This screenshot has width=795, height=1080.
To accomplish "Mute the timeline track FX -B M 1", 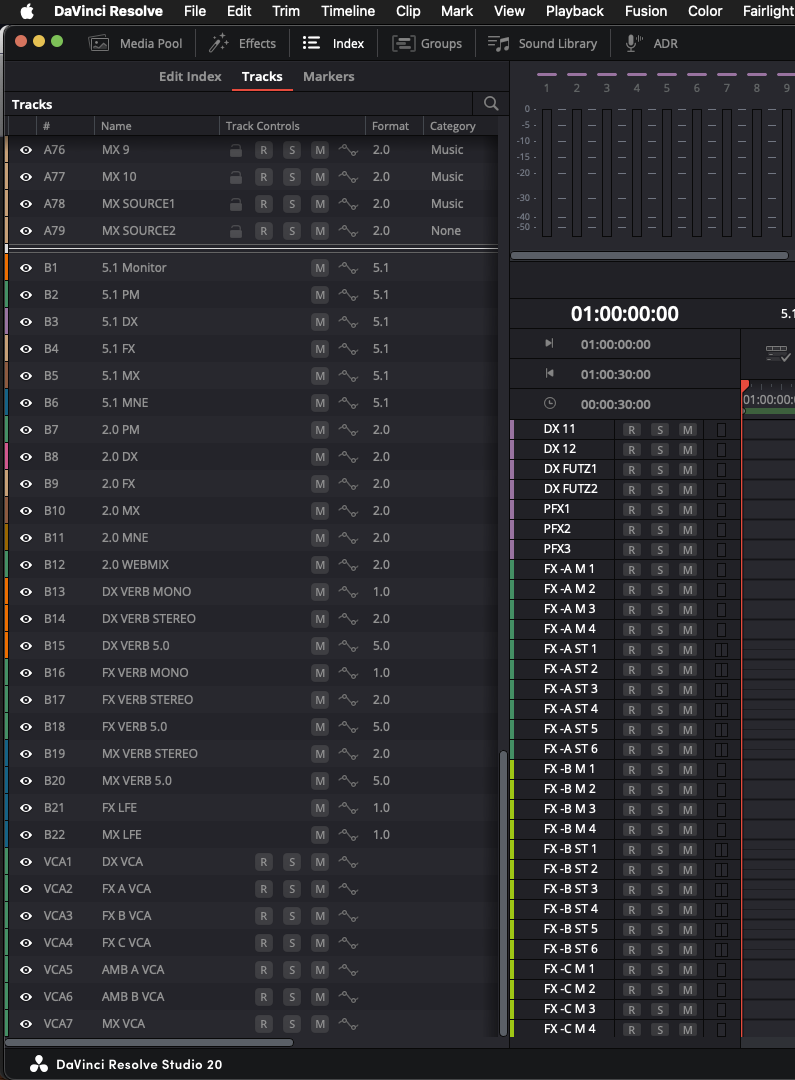I will 688,769.
